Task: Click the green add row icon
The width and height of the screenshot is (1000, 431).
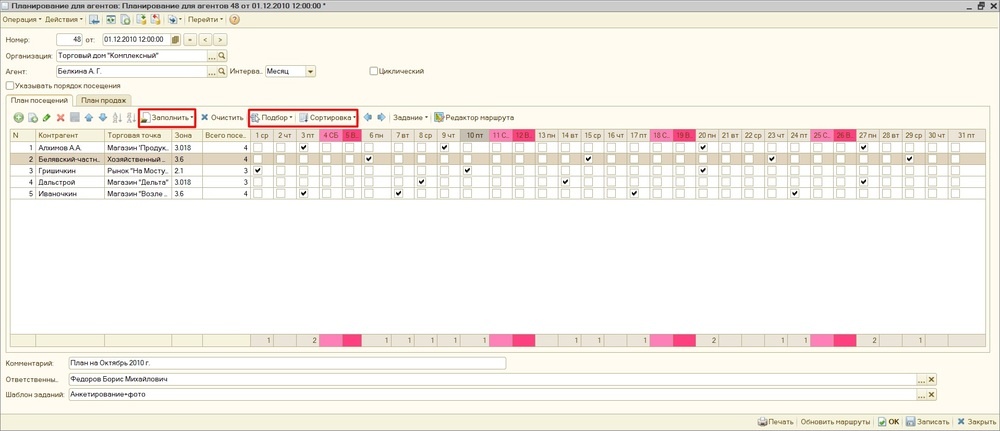Action: pos(18,118)
